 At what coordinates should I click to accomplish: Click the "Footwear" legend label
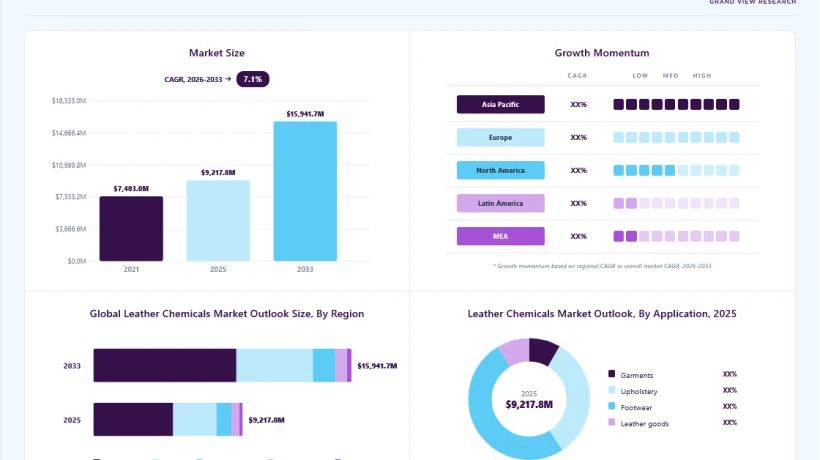pyautogui.click(x=636, y=408)
